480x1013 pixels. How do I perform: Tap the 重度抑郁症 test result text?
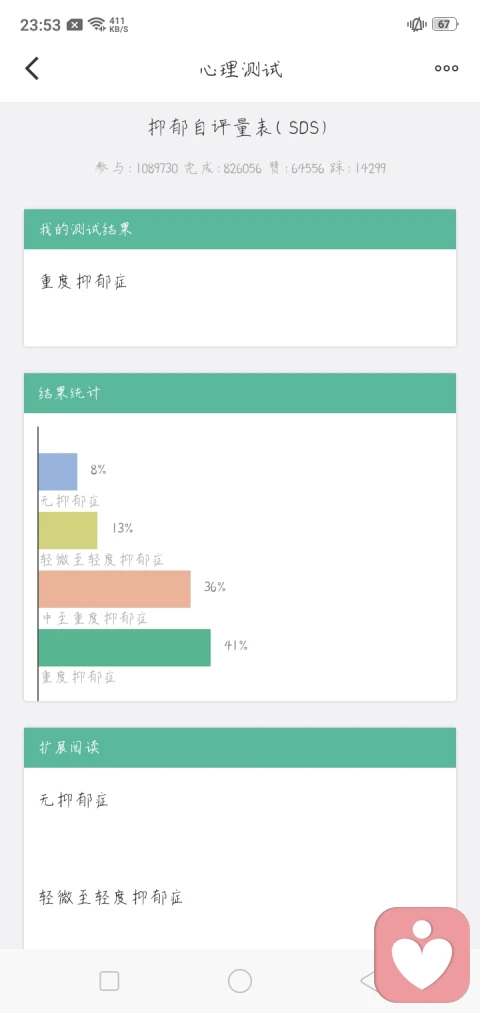(x=83, y=282)
